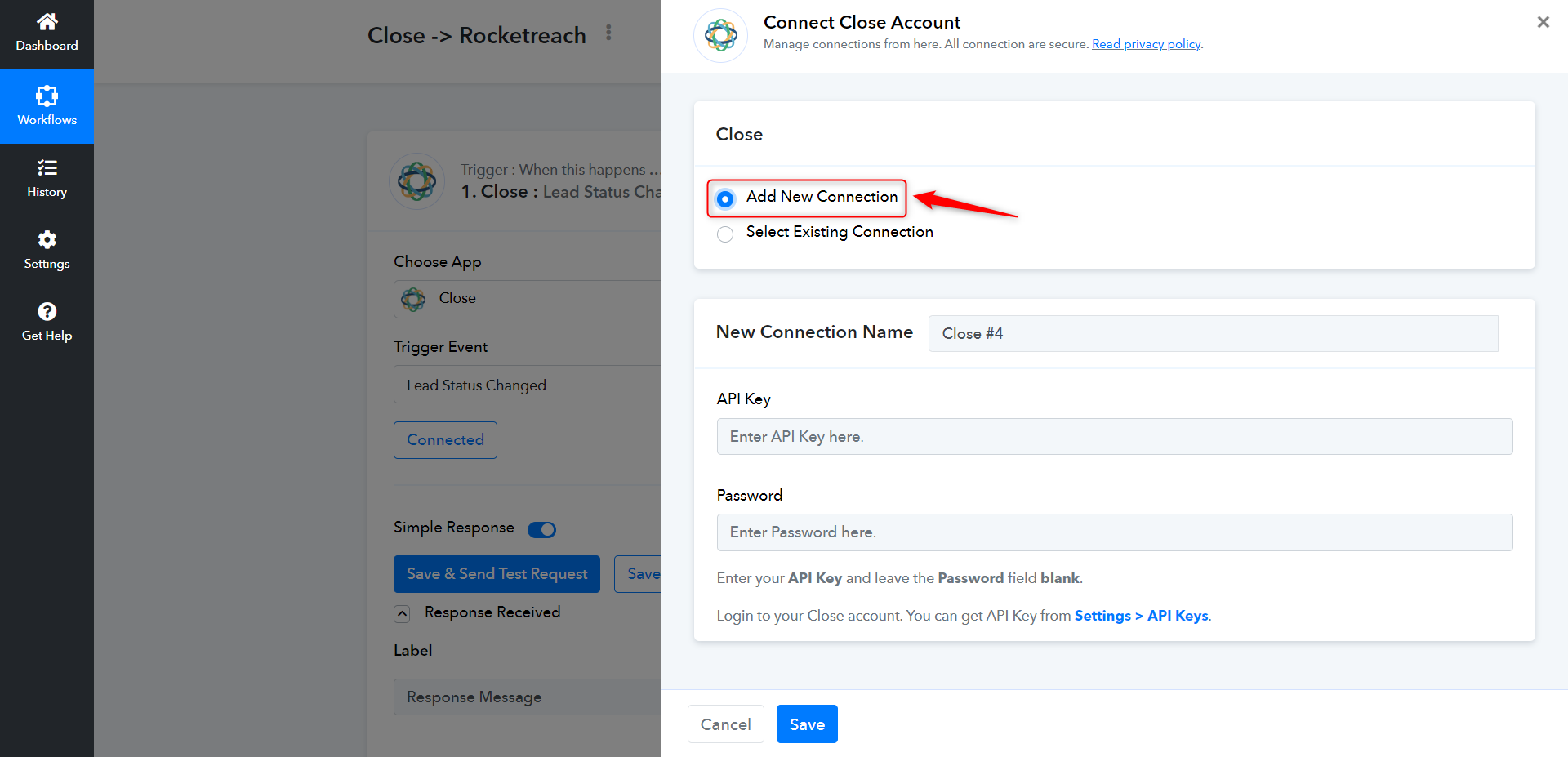Open the Settings gear icon
The width and height of the screenshot is (1568, 757).
coord(47,239)
